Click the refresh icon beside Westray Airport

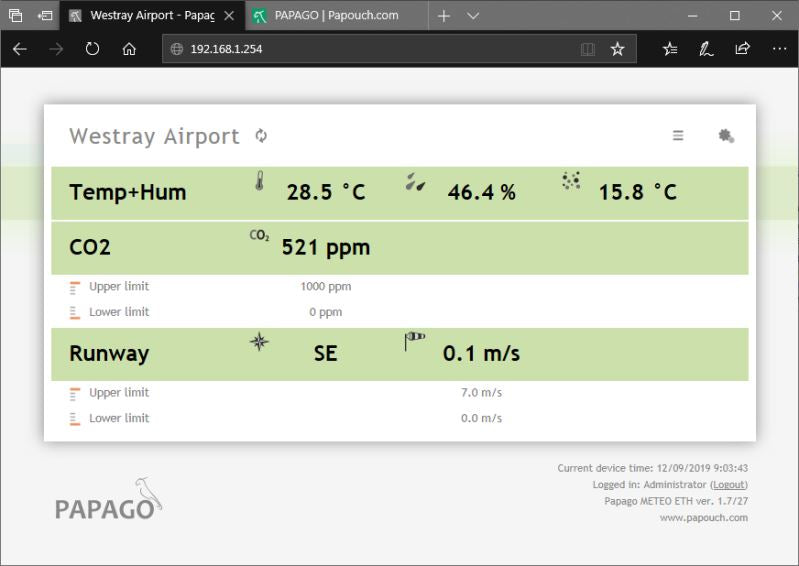click(x=261, y=136)
